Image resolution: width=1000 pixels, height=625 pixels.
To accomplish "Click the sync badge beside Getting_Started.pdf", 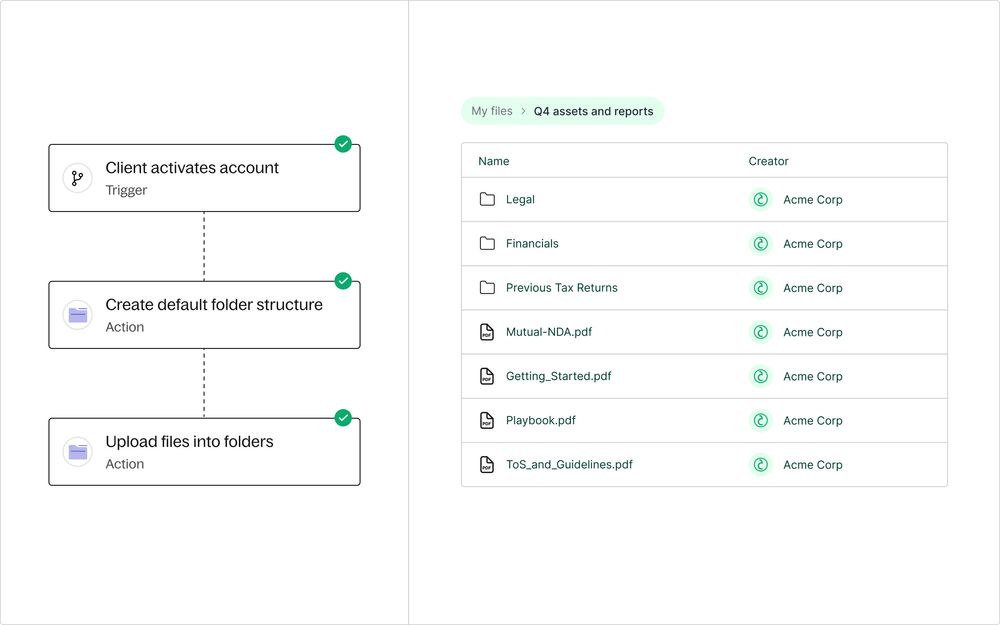I will coord(760,376).
